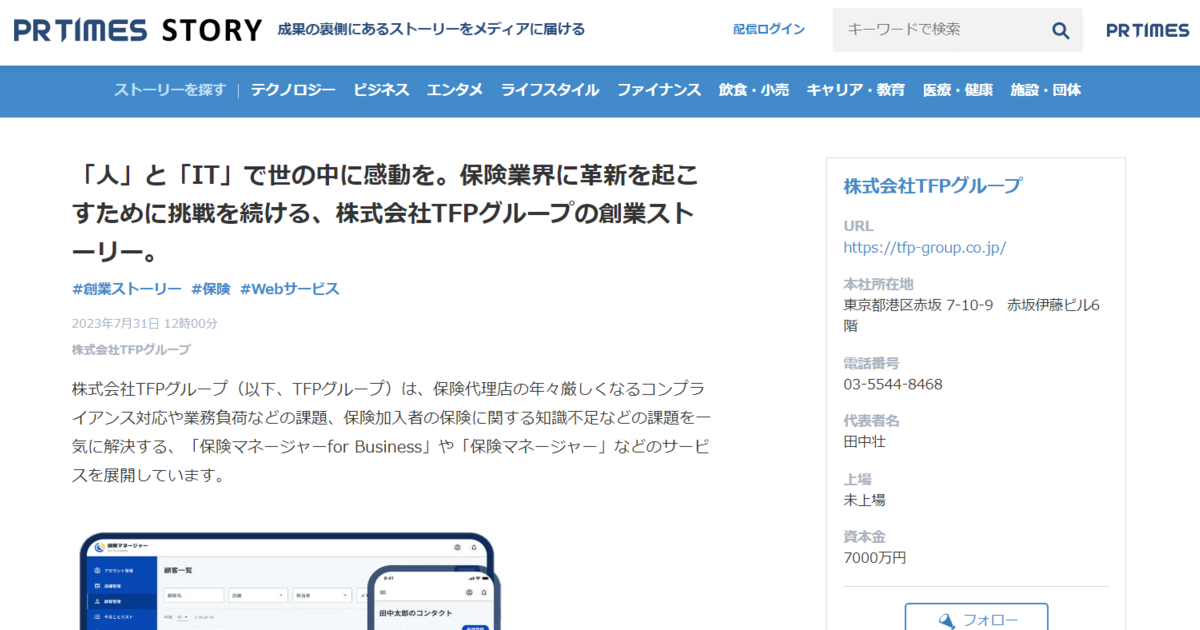Screen dimensions: 1200x630
Task: Open the 株式会社TFPグループ sidebar company title
Action: (x=933, y=186)
